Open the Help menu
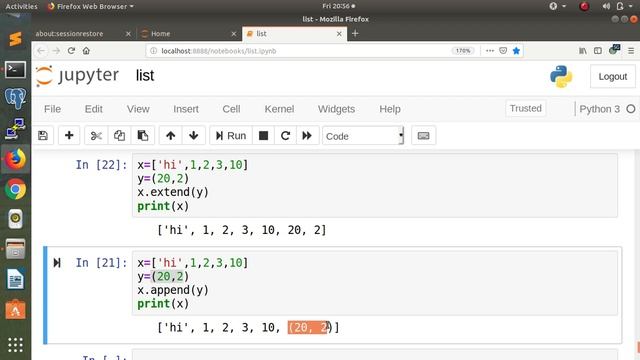The image size is (640, 360). coord(390,109)
